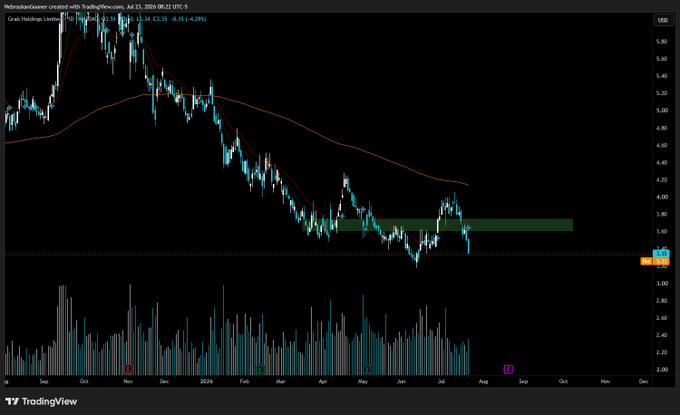Click the snapshot attribution header text

(x=96, y=7)
